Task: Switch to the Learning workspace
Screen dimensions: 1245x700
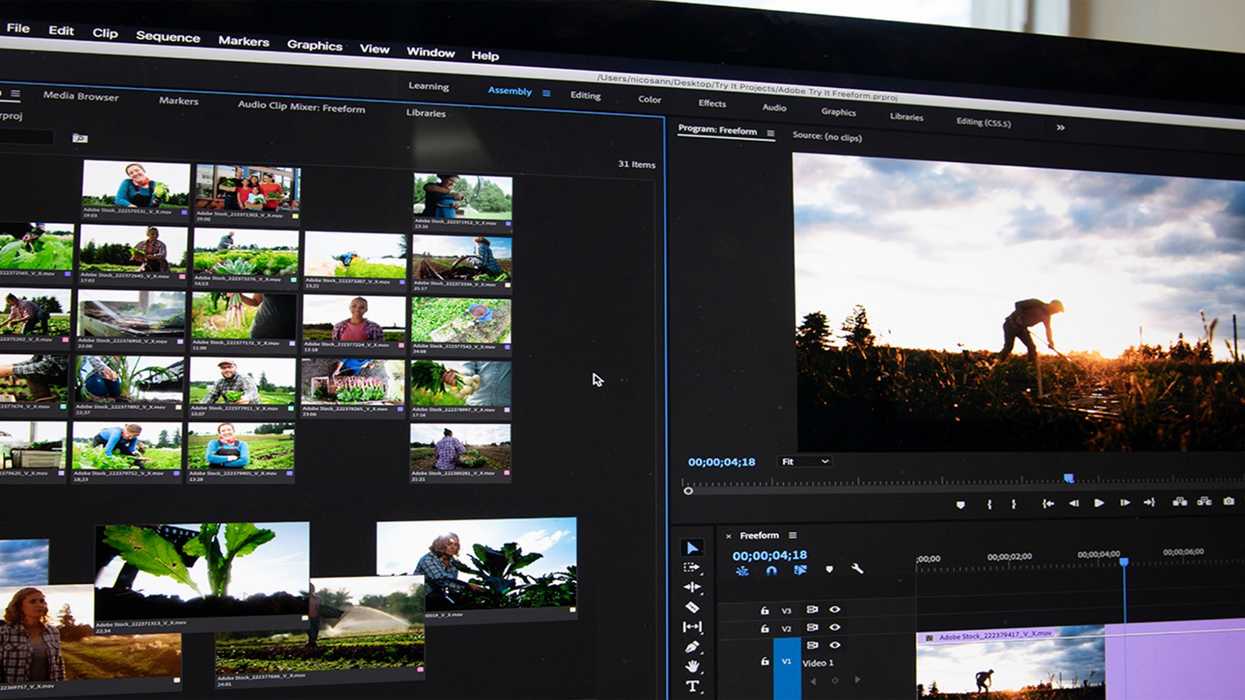Action: pos(428,86)
